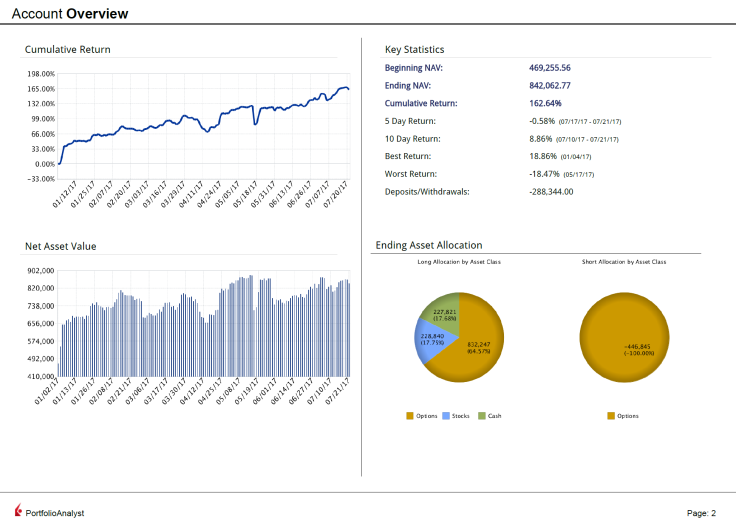This screenshot has width=736, height=532.
Task: Click the 0.00% axis label on Cumulative Return chart
Action: coord(45,164)
